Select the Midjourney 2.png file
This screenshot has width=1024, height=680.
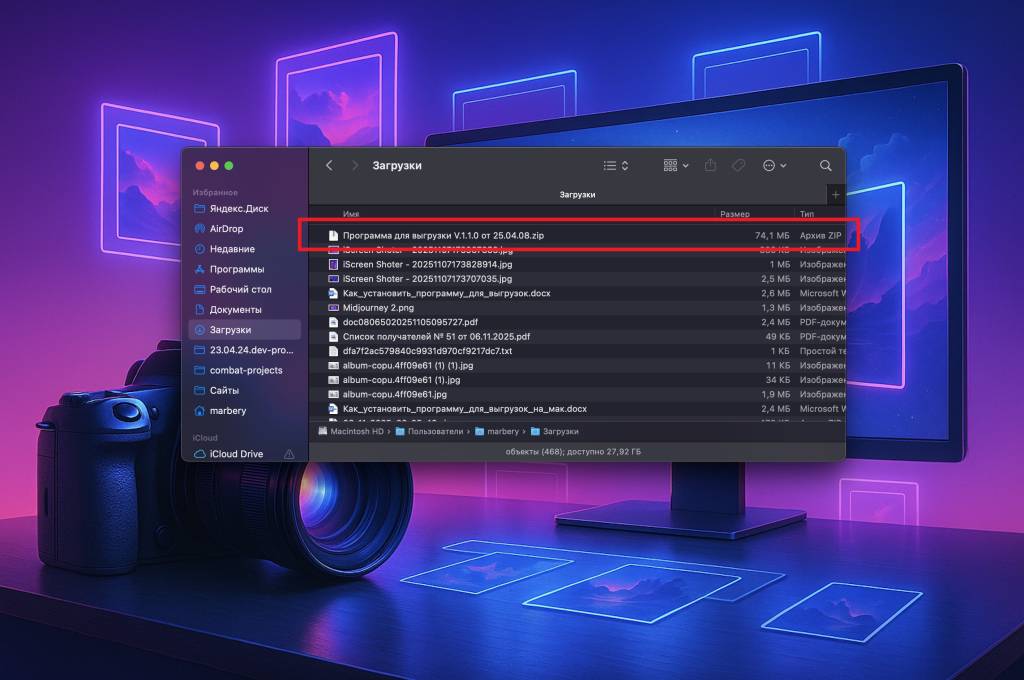coord(378,308)
